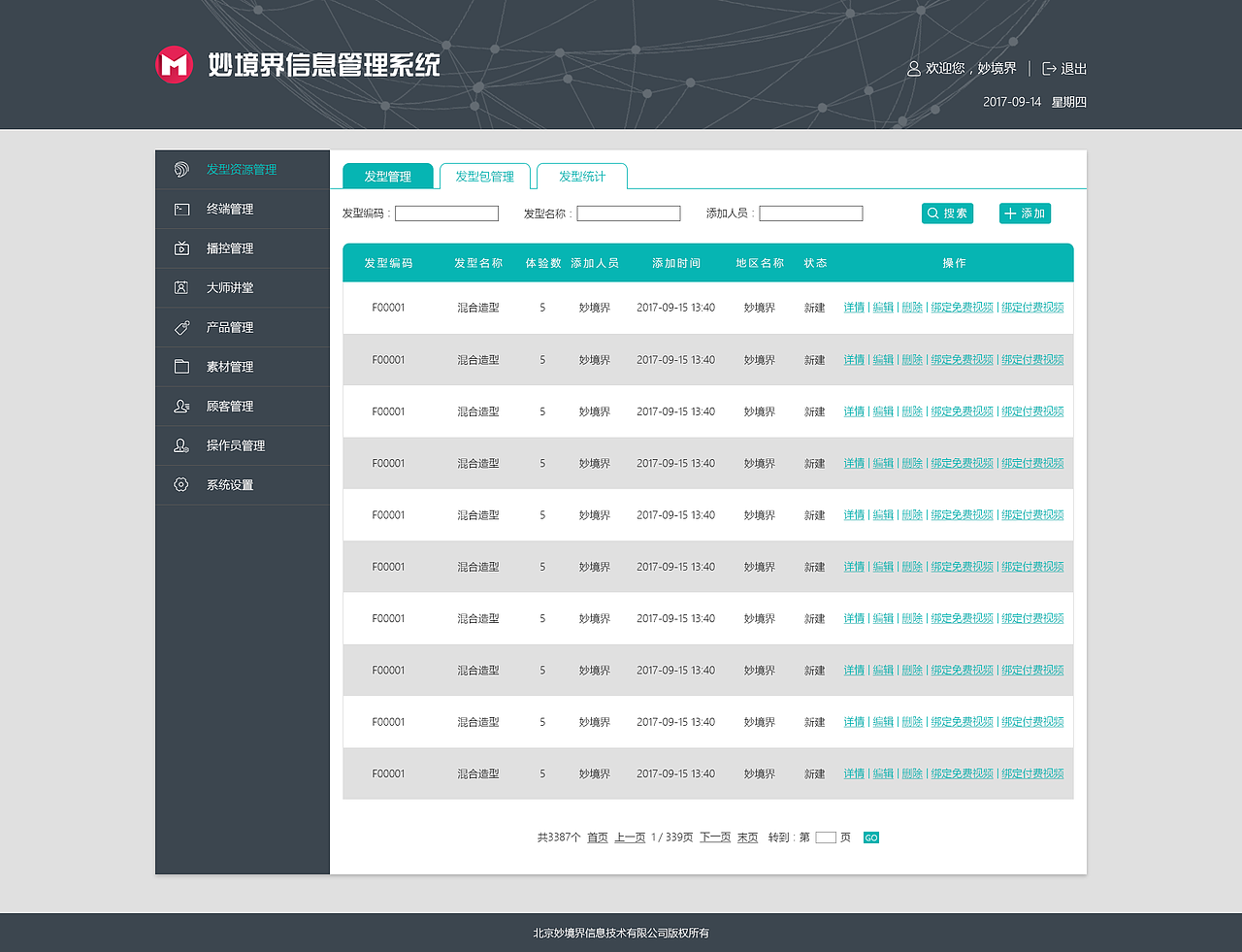Click the 顾客管理 customer icon

tap(180, 406)
